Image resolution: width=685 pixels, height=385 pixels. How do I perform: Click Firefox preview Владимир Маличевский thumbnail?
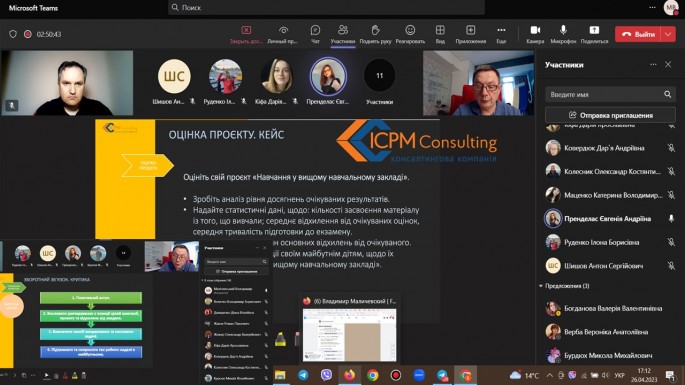[x=349, y=334]
